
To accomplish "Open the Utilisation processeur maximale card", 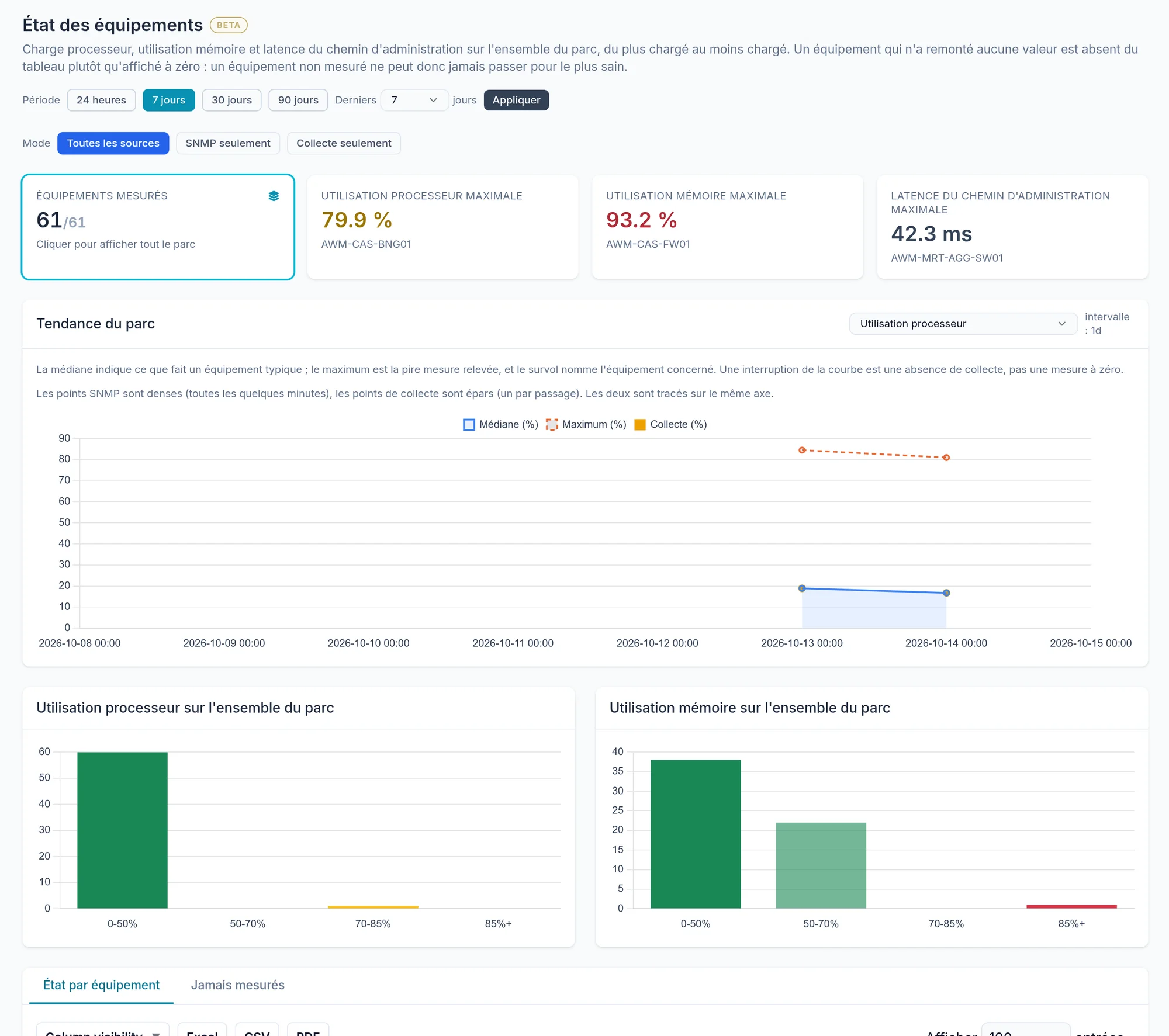I will coord(442,227).
